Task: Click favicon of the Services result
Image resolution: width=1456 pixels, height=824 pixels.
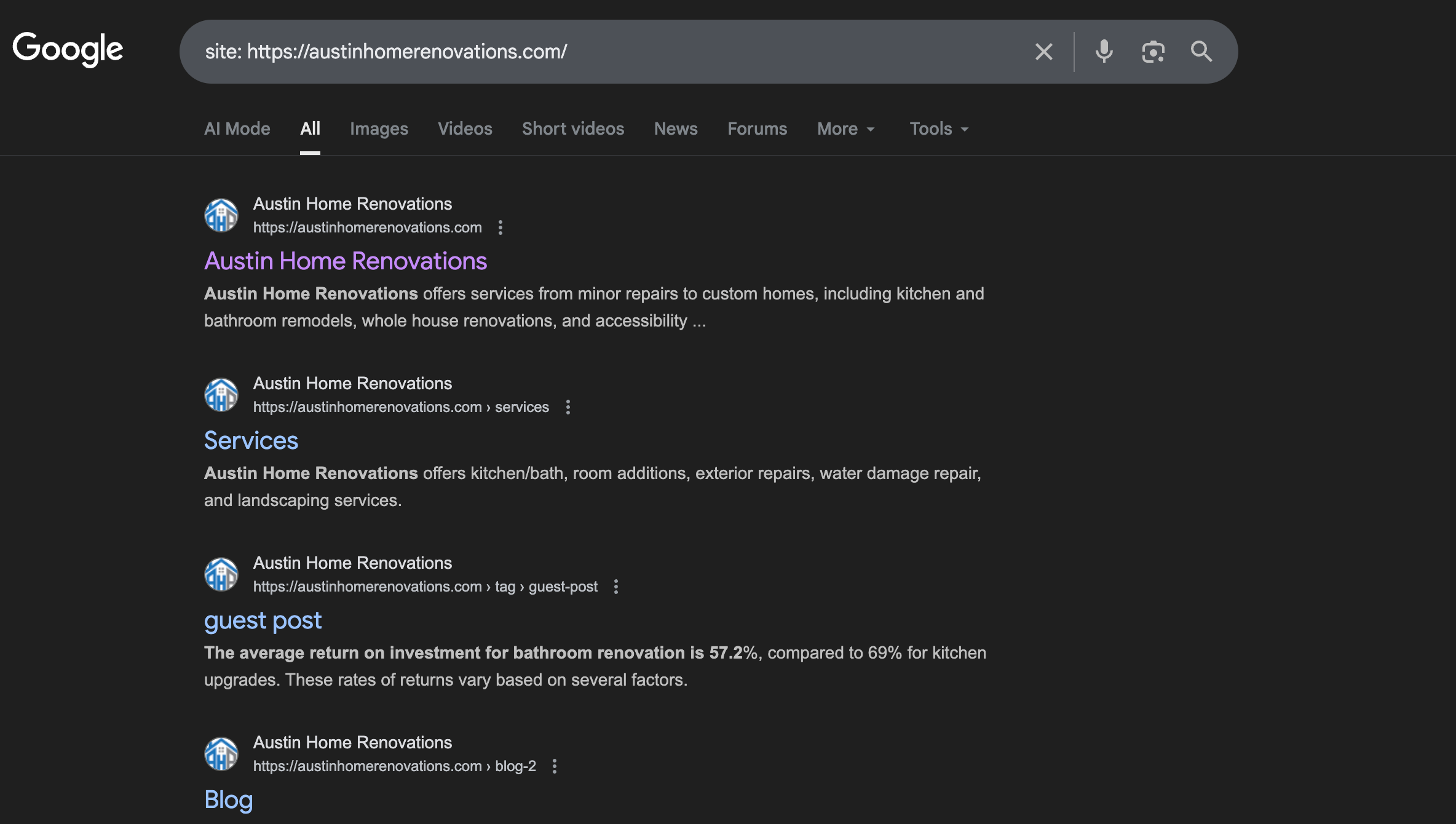Action: click(x=221, y=395)
